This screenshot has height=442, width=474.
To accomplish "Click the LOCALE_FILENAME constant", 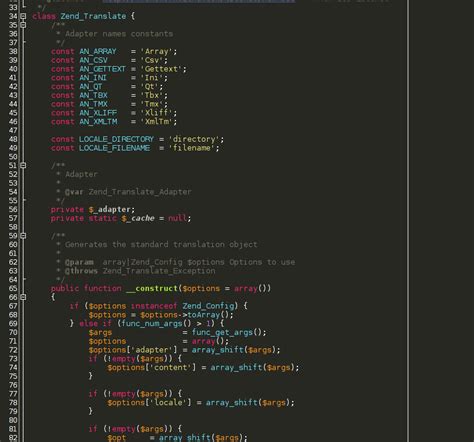I will [x=114, y=148].
